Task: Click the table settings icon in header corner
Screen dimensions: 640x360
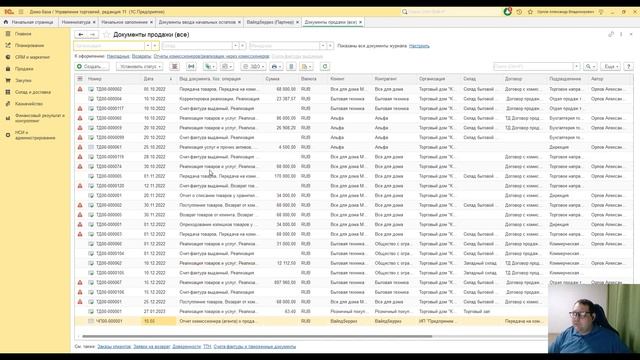Action: point(80,79)
